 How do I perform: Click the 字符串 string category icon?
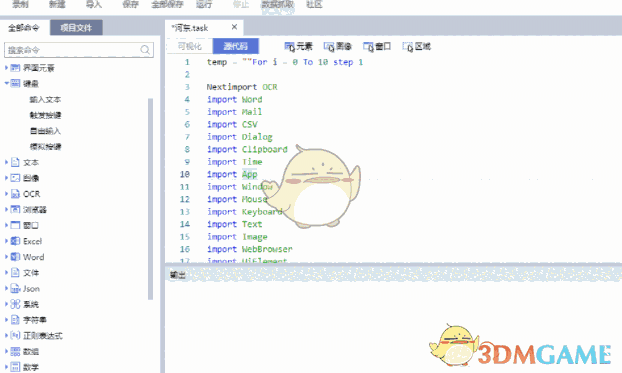tap(15, 320)
